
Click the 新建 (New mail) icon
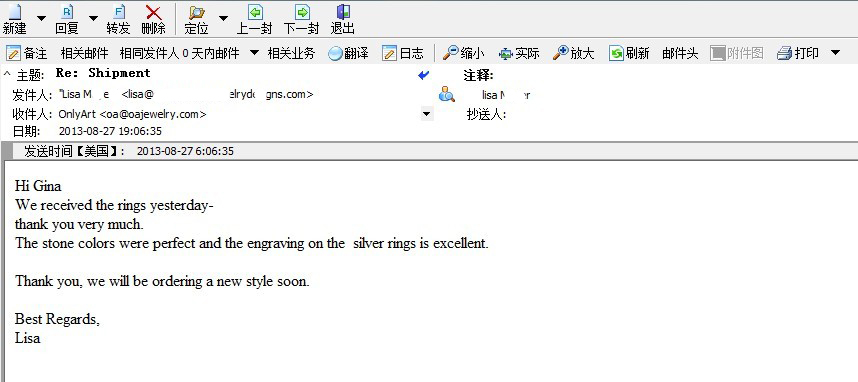14,12
